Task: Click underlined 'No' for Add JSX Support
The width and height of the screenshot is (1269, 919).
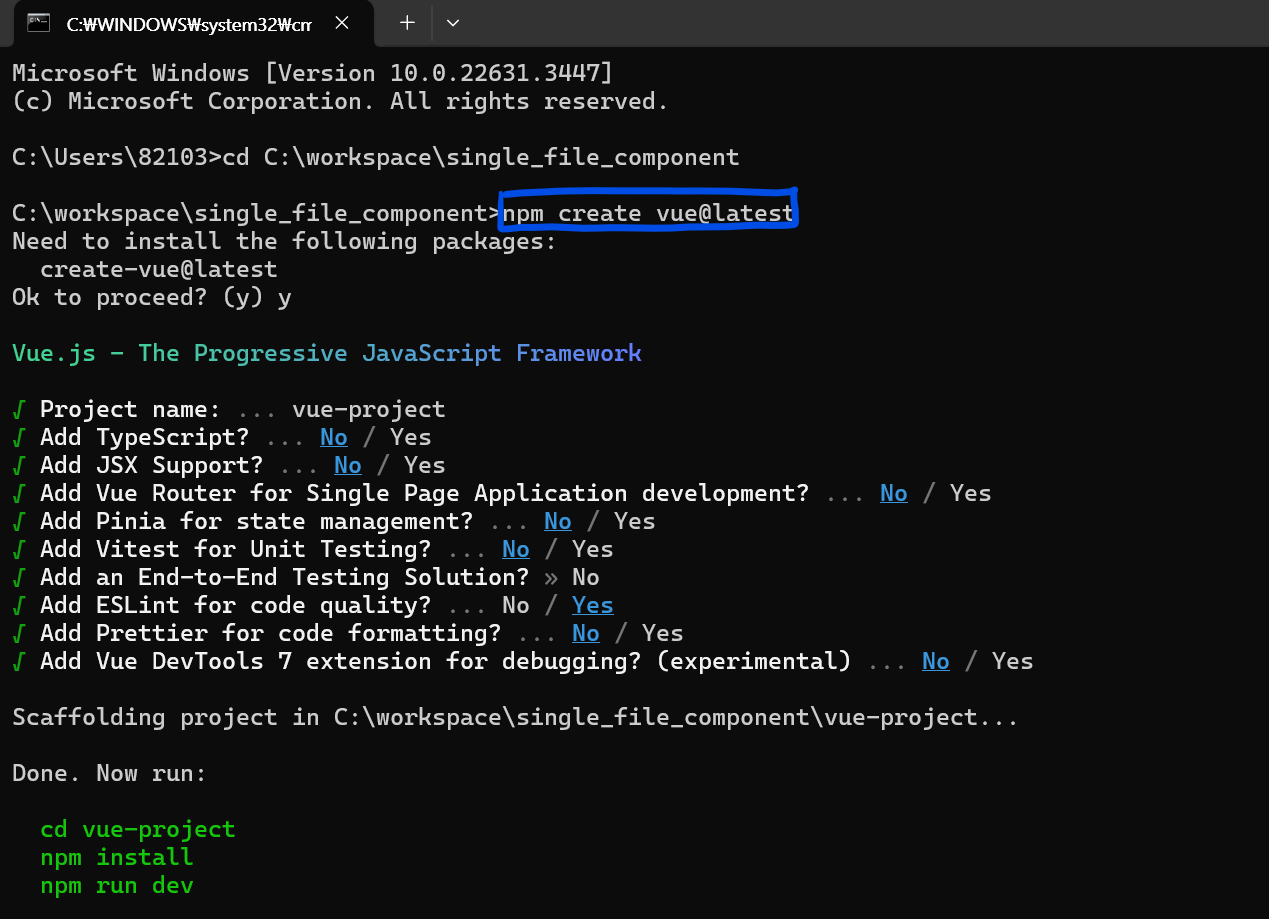Action: tap(348, 465)
